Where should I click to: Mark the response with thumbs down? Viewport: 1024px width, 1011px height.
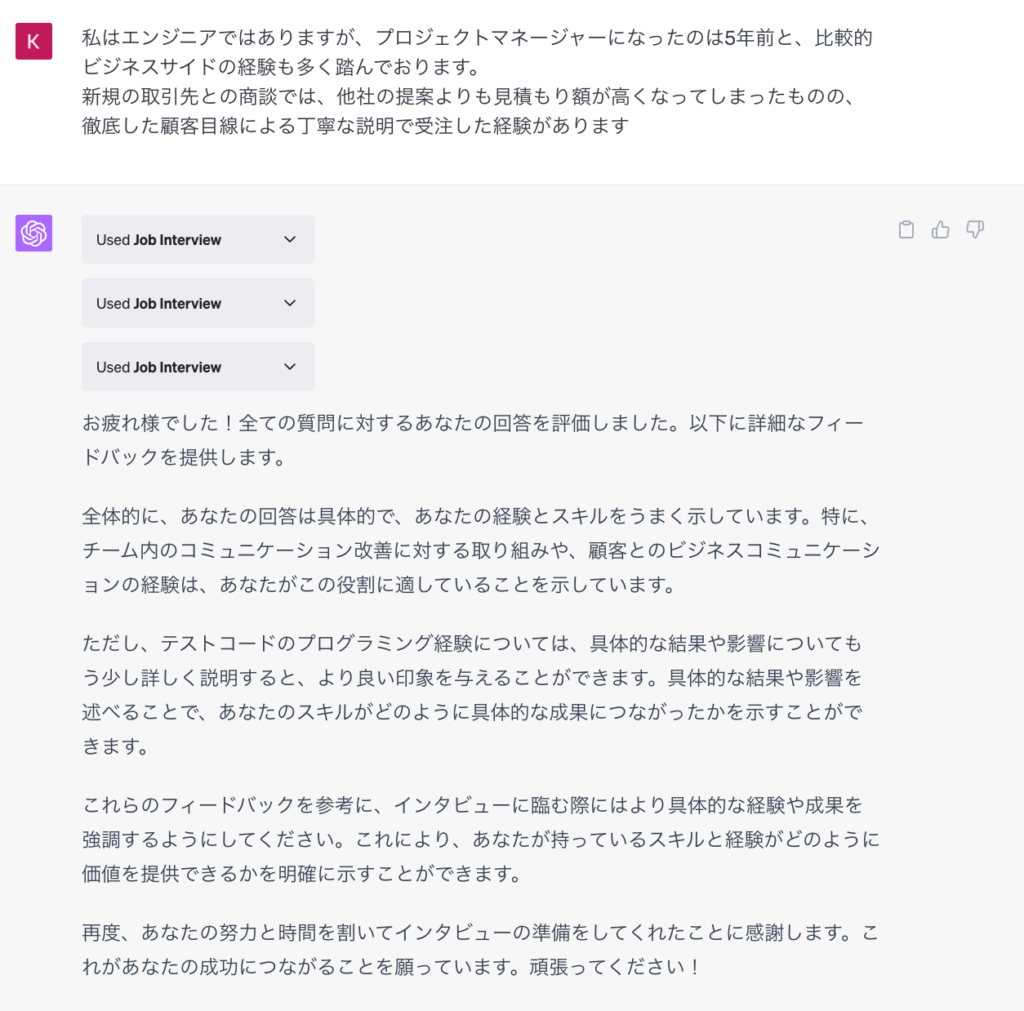975,229
